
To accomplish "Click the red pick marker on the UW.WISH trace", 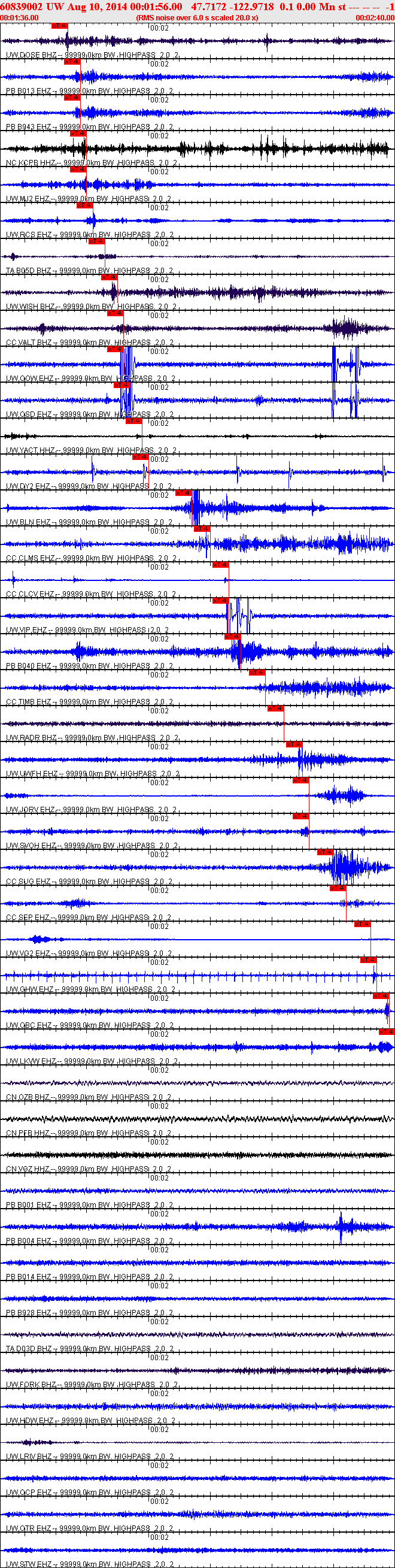I will 109,277.
